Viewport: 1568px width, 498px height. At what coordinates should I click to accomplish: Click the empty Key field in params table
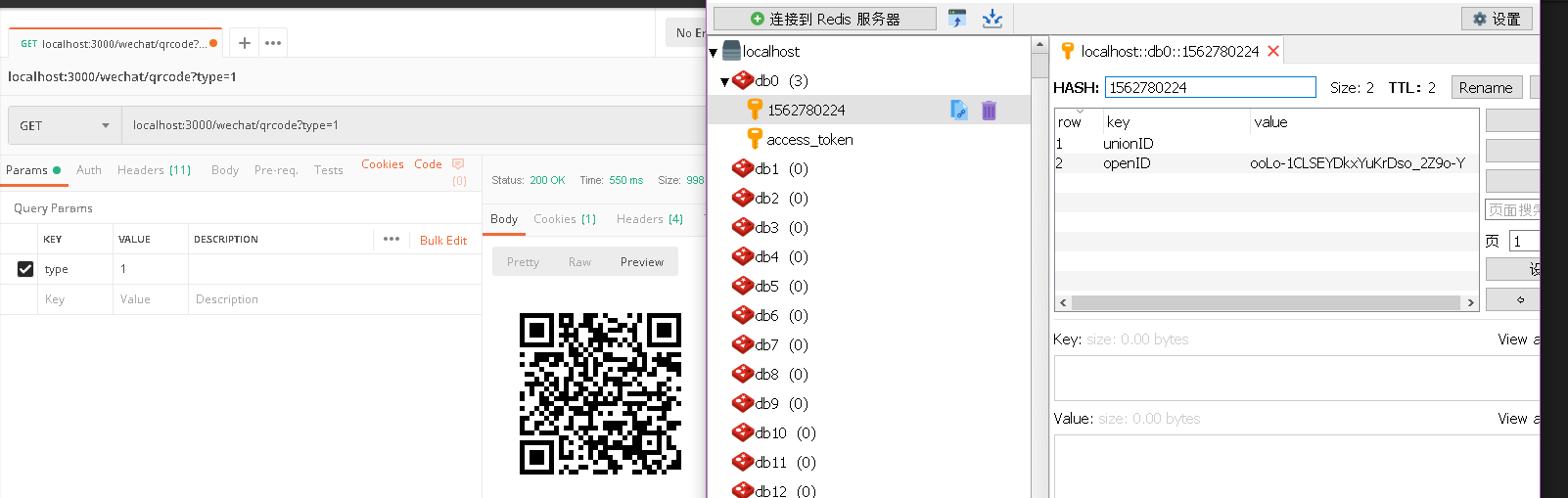point(75,299)
